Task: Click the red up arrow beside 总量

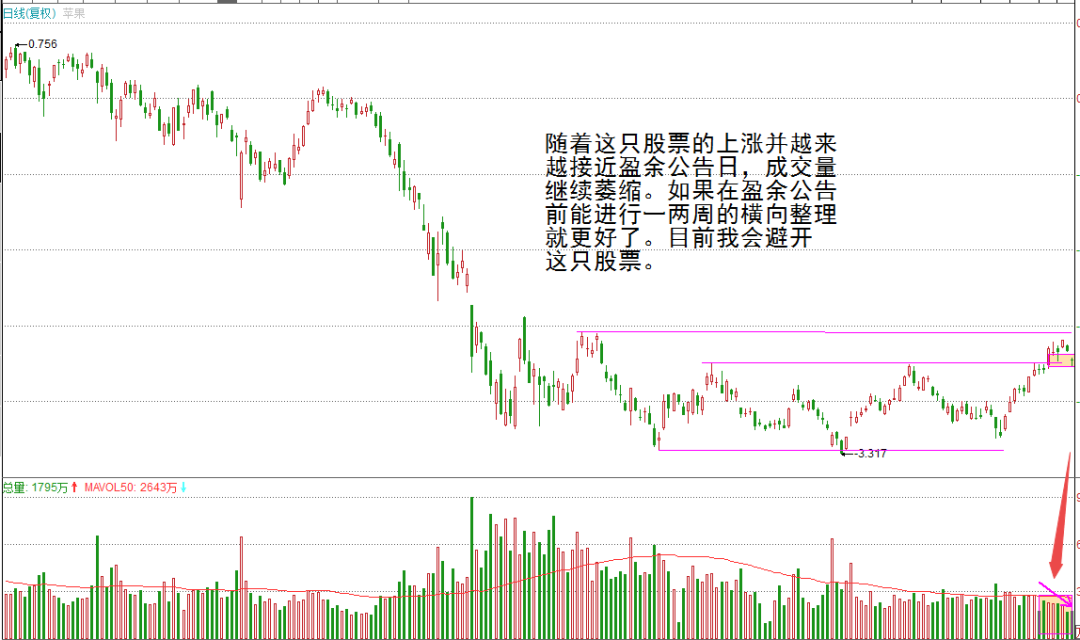Action: tap(75, 488)
